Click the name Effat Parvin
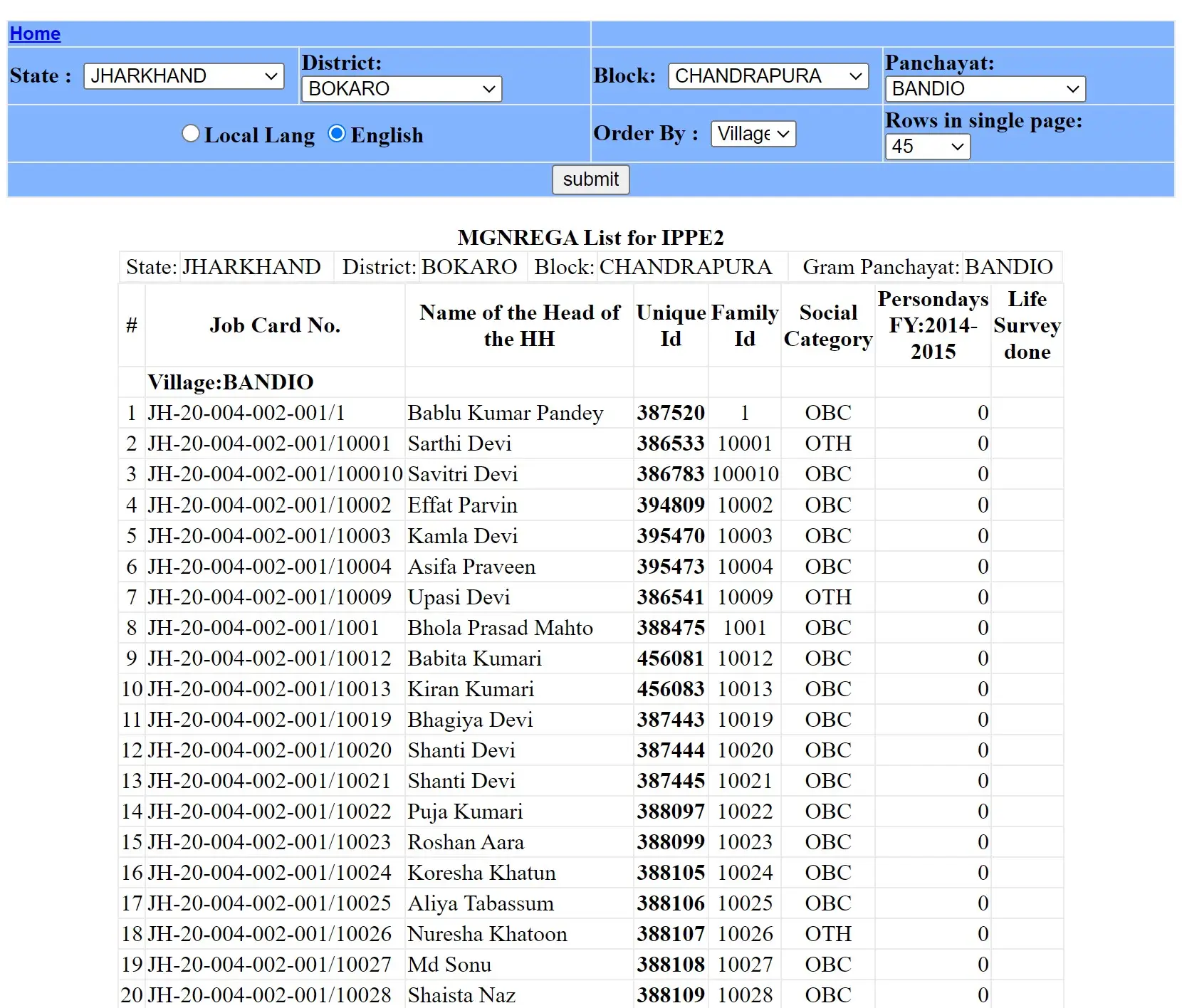 (462, 505)
